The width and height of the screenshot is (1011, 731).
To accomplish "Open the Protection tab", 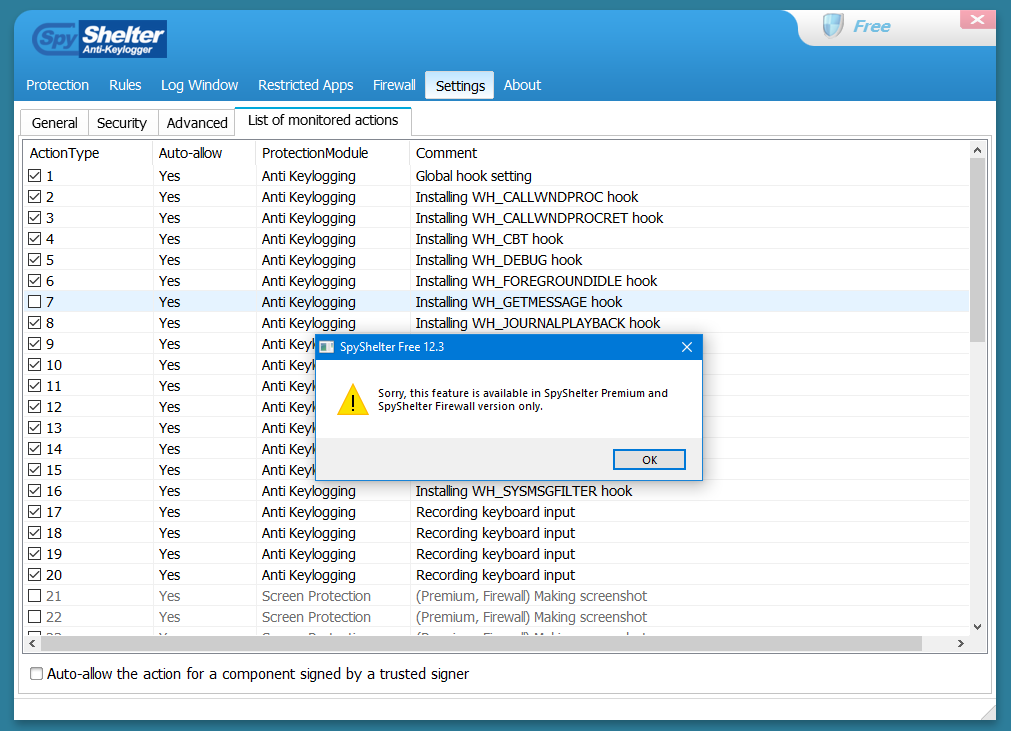I will [57, 85].
